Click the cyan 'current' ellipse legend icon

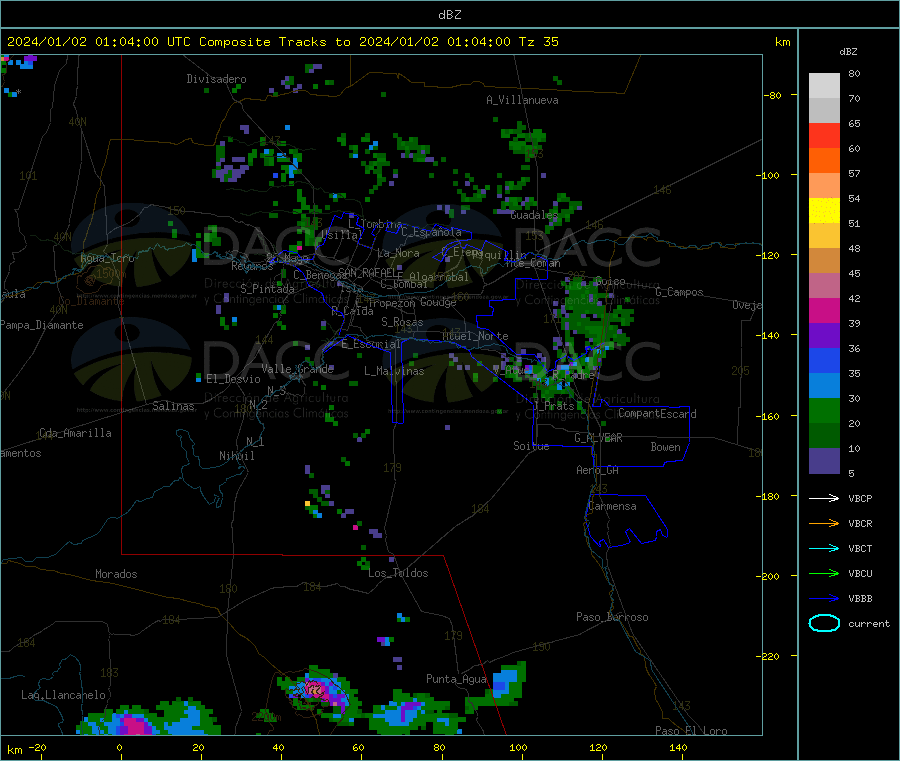click(x=824, y=623)
